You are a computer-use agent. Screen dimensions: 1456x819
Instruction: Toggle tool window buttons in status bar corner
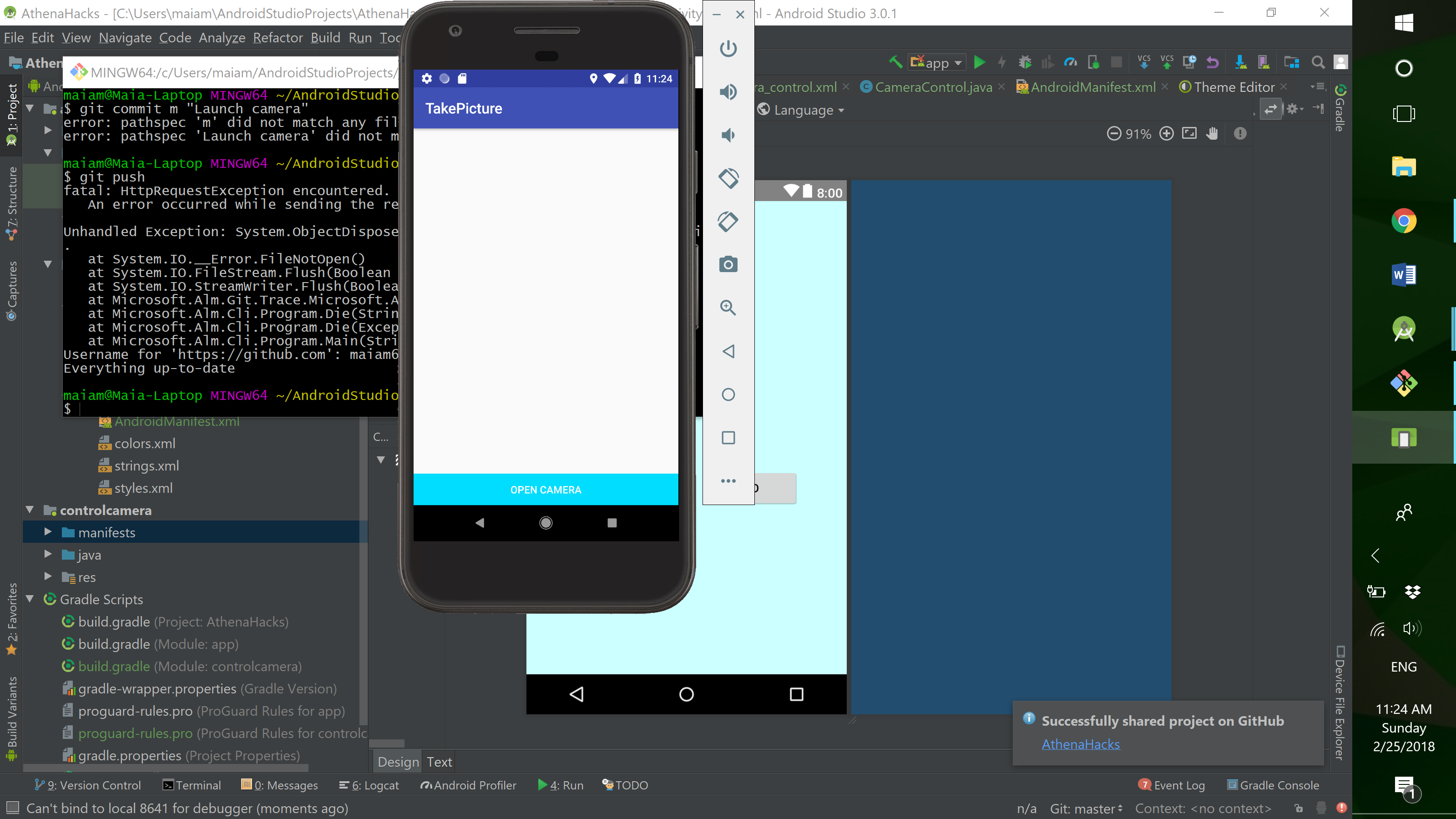12,808
